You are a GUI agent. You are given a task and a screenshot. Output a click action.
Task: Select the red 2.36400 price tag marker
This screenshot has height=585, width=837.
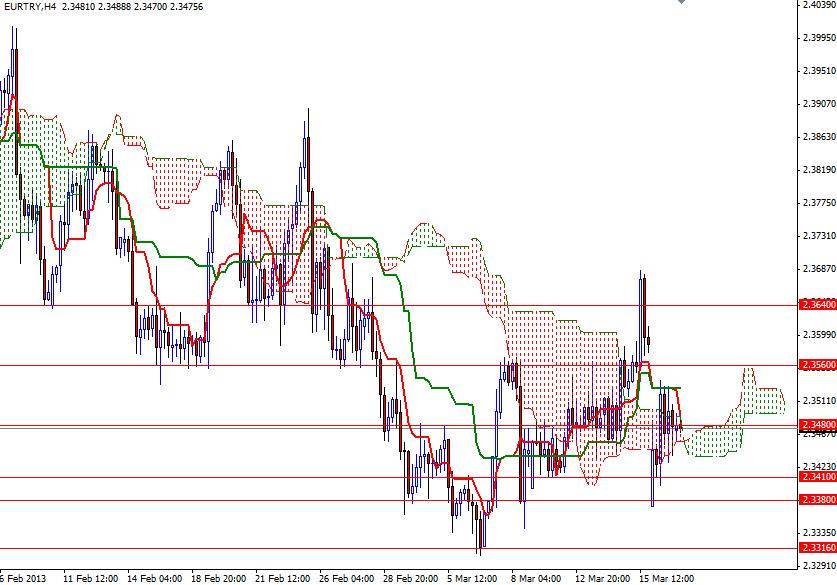pos(815,302)
